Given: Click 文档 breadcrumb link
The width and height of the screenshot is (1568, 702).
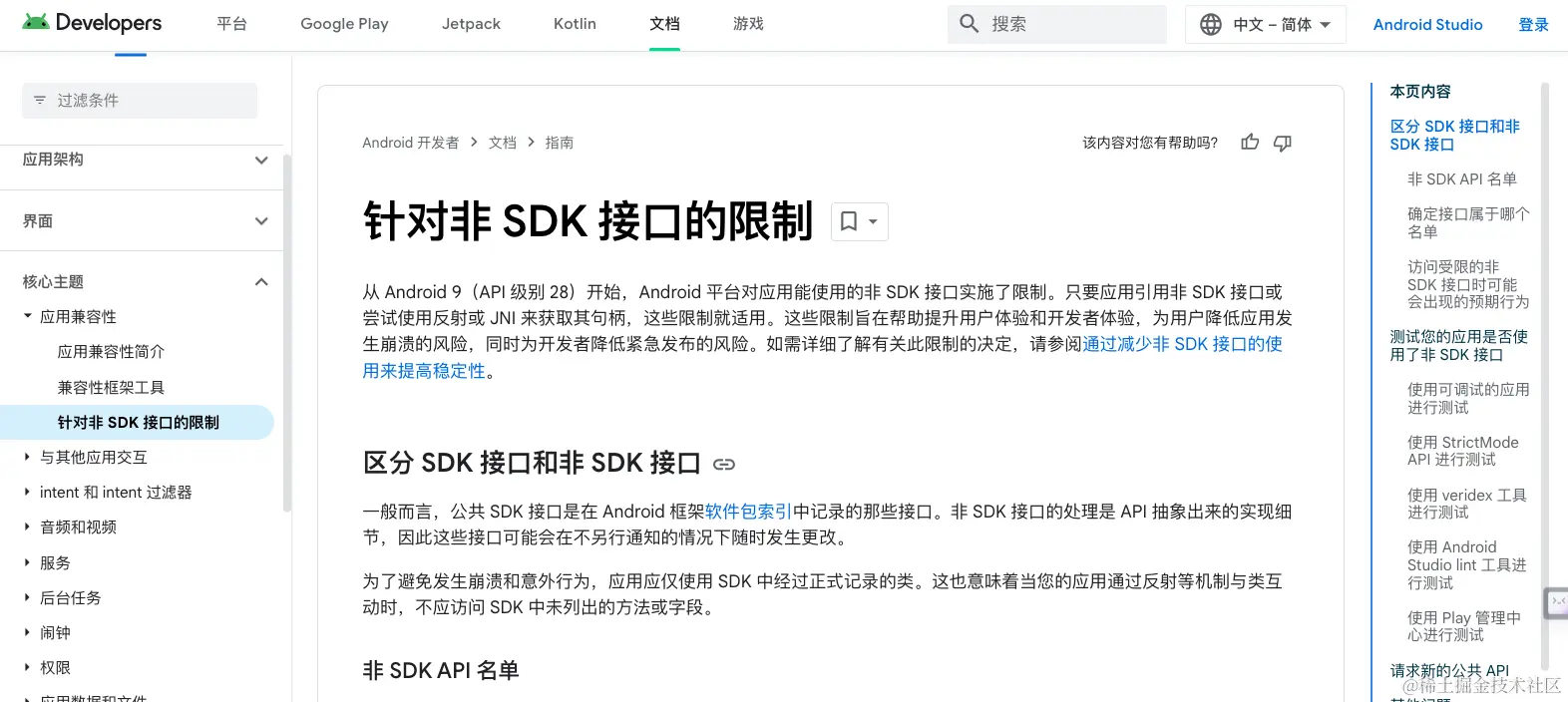Looking at the screenshot, I should click(x=503, y=143).
